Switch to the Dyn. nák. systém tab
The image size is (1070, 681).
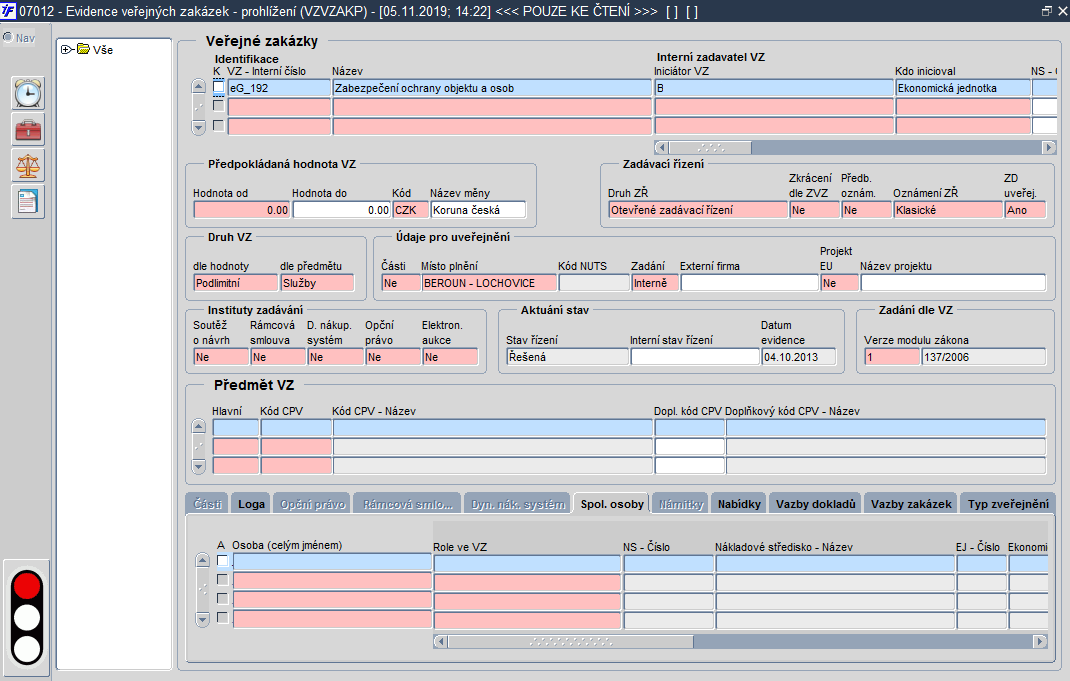(518, 504)
